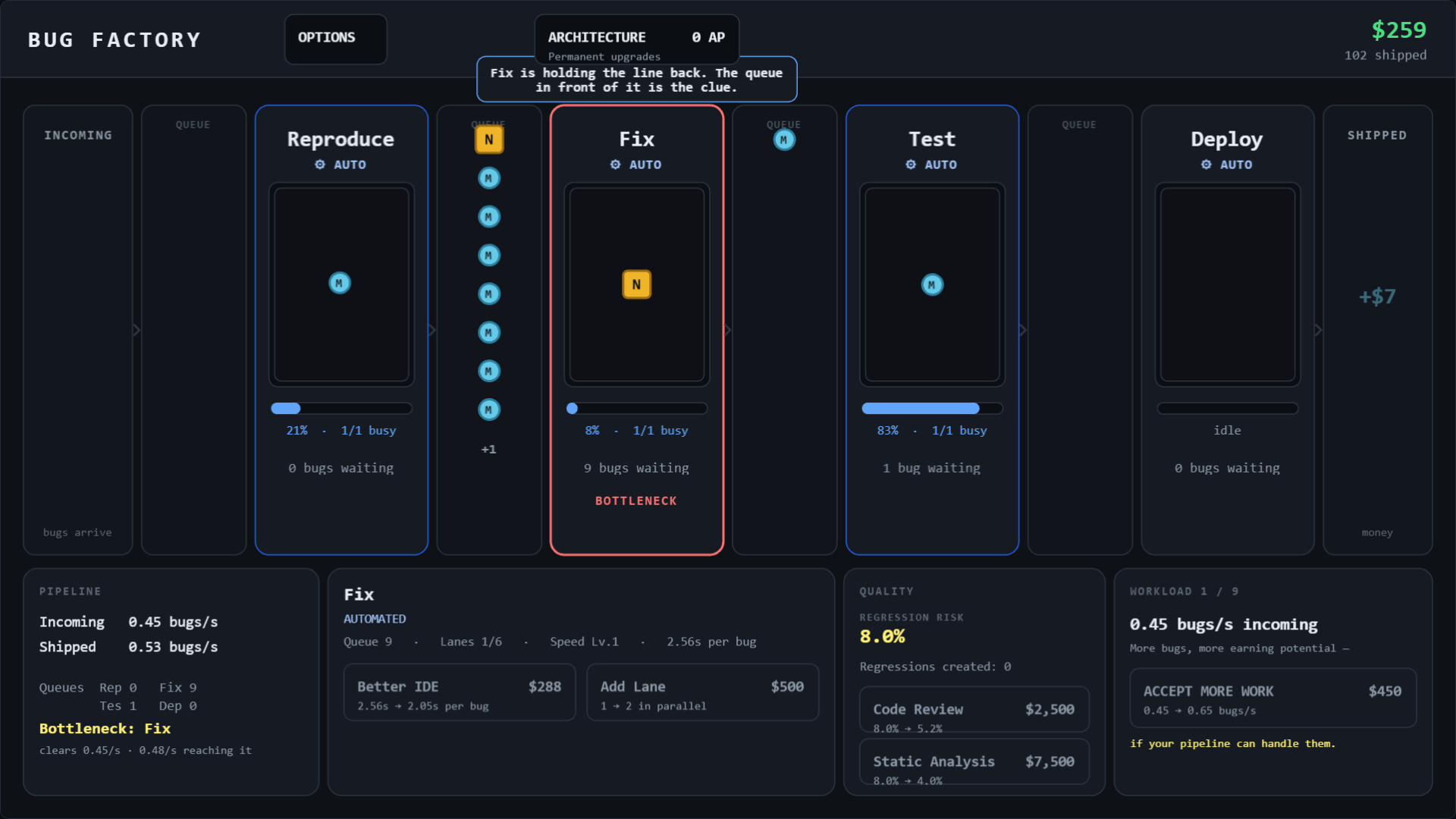The width and height of the screenshot is (1456, 819).
Task: Toggle the AUTO gear under Fix
Action: click(x=636, y=165)
